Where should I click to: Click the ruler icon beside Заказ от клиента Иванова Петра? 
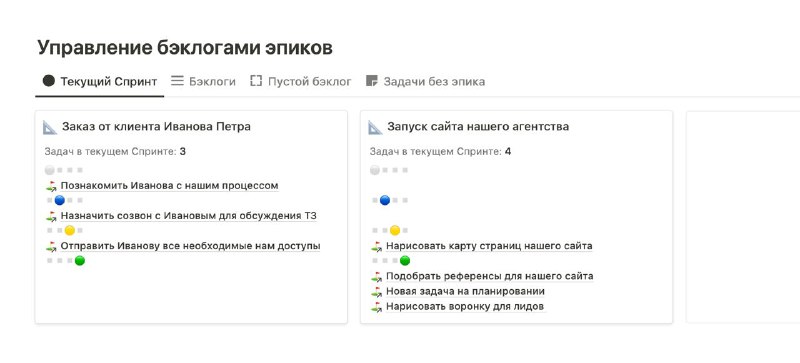pyautogui.click(x=49, y=127)
